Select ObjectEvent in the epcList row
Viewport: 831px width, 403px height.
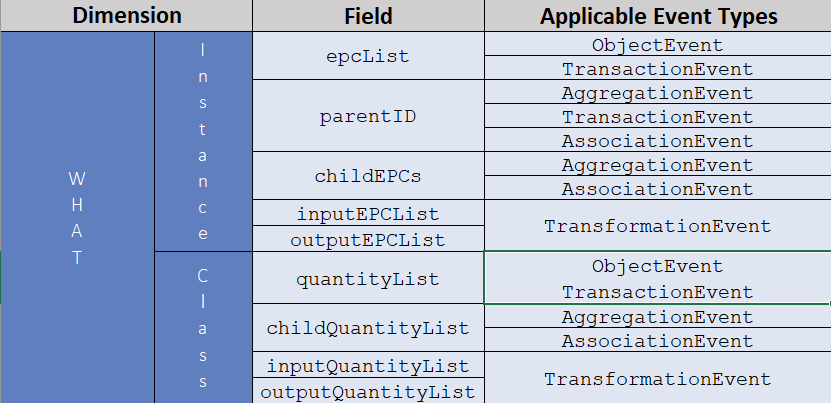click(x=657, y=45)
